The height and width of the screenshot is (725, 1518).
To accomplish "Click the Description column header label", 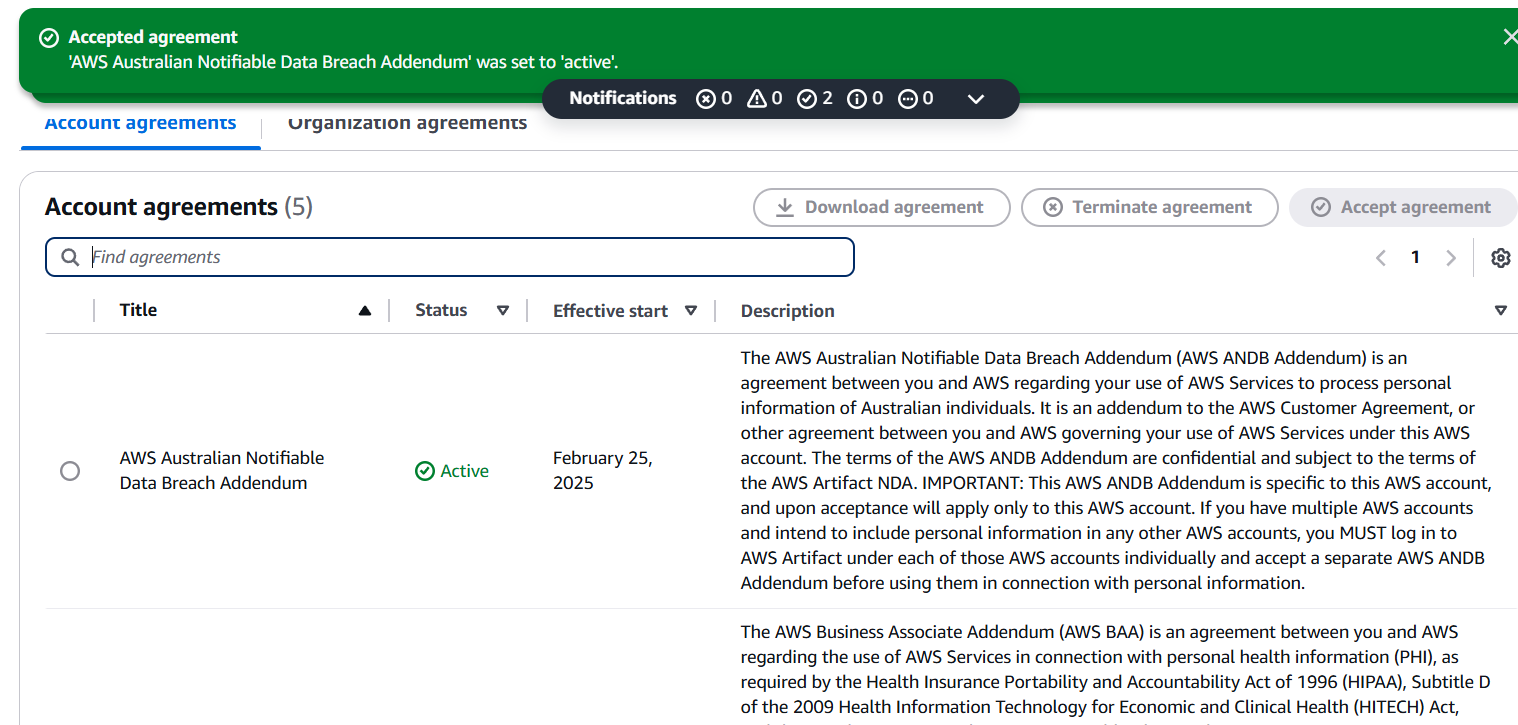I will coord(787,311).
